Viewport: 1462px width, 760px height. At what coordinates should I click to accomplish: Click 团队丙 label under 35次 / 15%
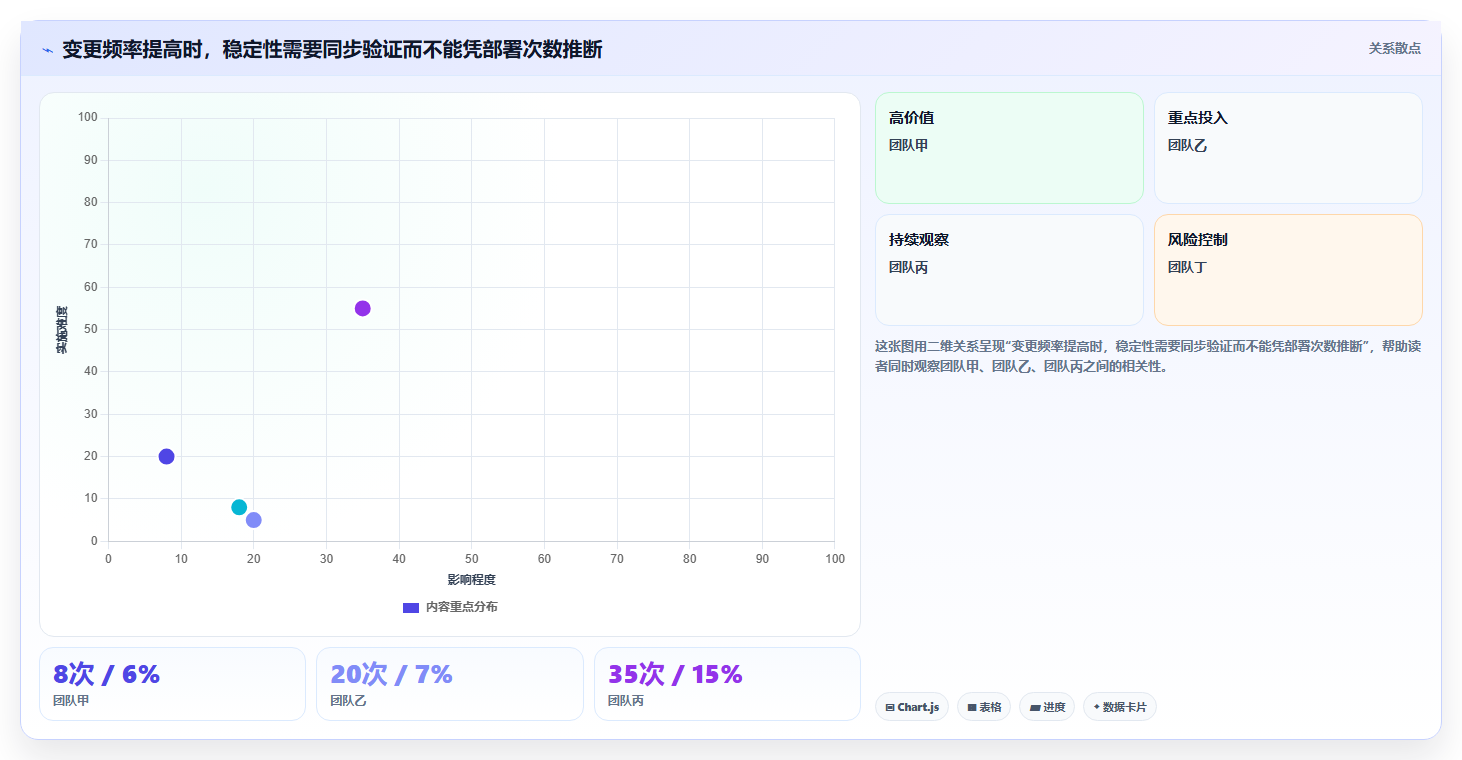click(x=626, y=701)
